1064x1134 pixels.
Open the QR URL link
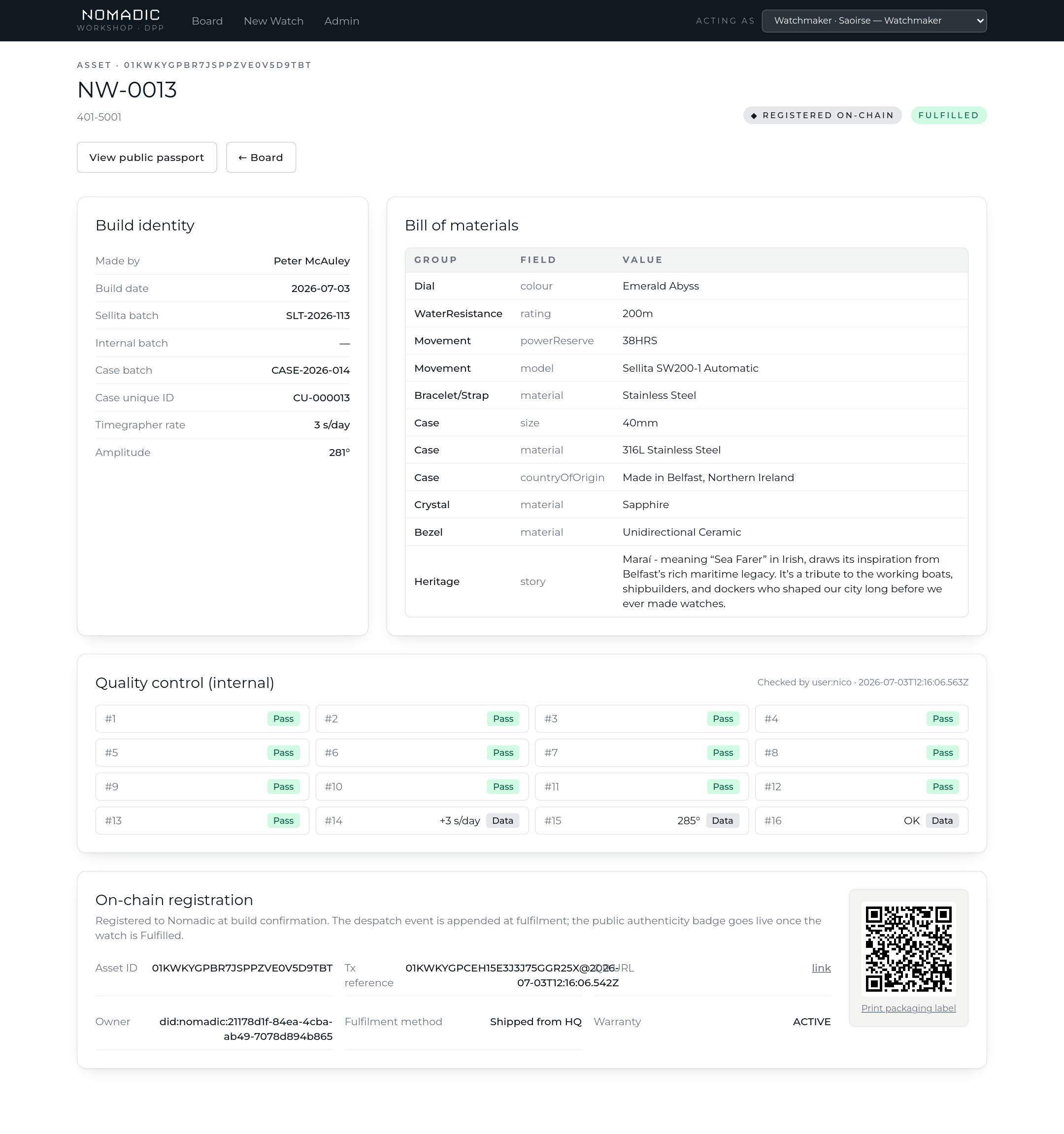tap(821, 968)
